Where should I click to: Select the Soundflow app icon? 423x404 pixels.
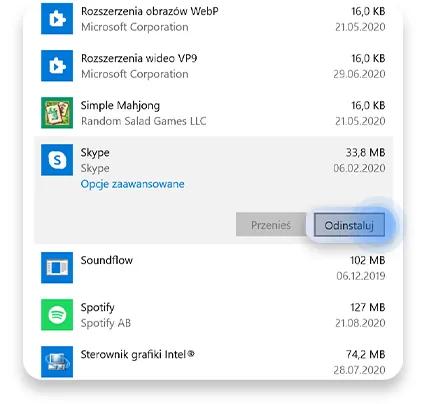click(57, 268)
